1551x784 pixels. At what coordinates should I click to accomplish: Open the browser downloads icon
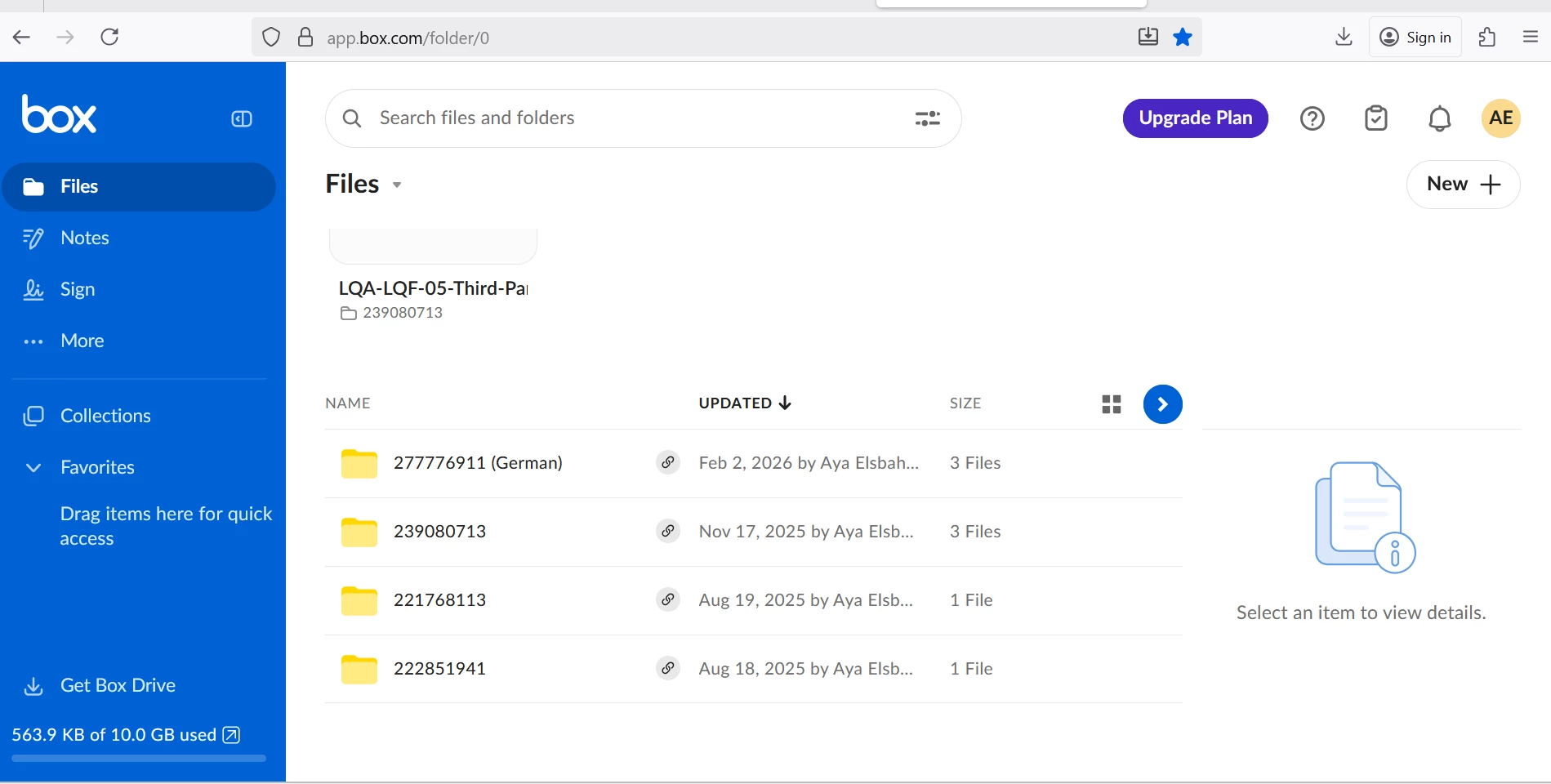[1344, 38]
